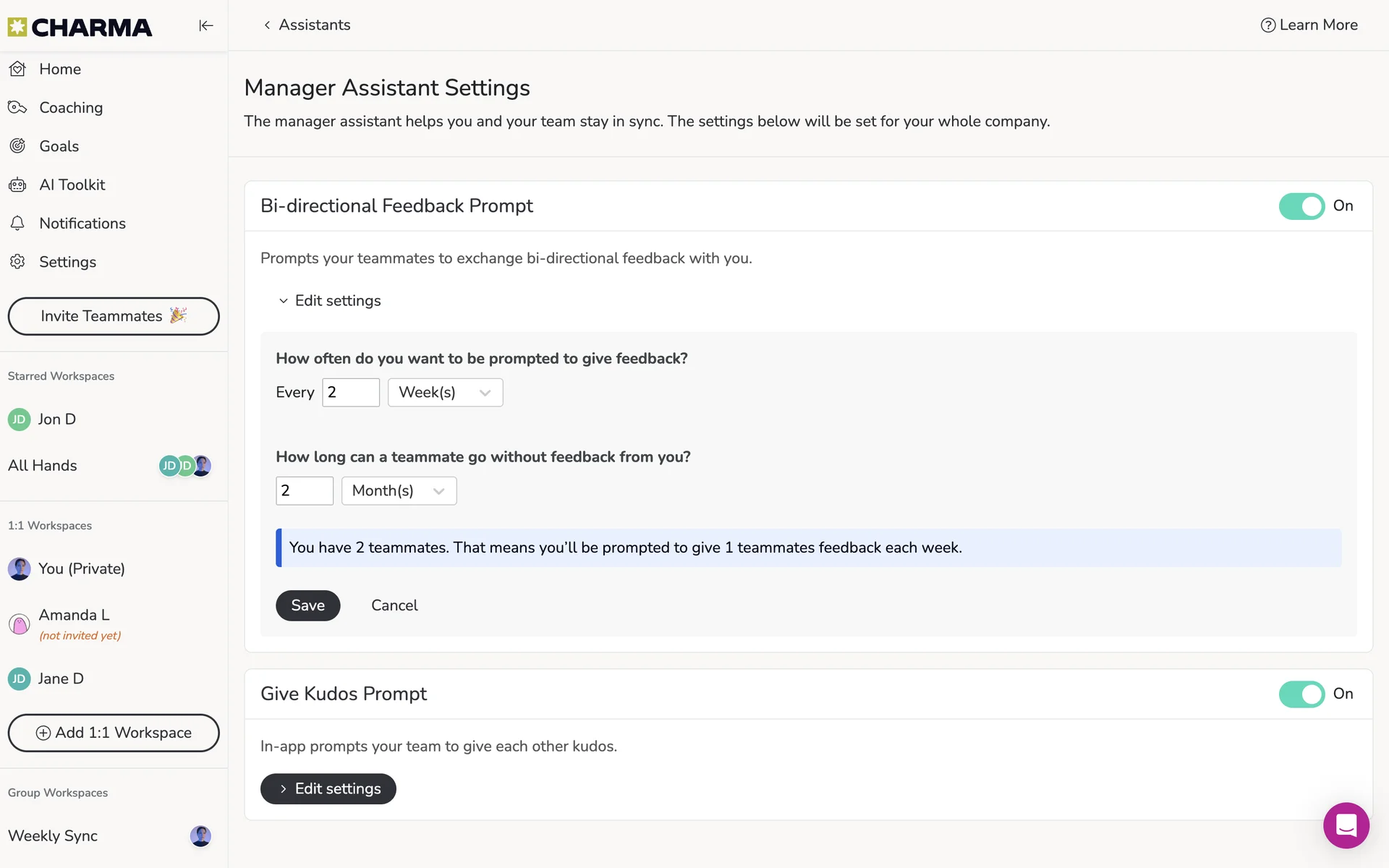Image resolution: width=1389 pixels, height=868 pixels.
Task: Collapse the sidebar with the arrow icon
Action: tap(206, 26)
